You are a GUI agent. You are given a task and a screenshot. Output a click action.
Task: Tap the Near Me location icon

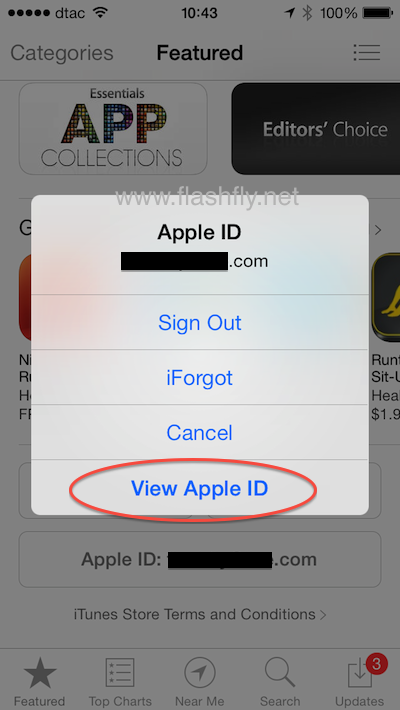(200, 673)
